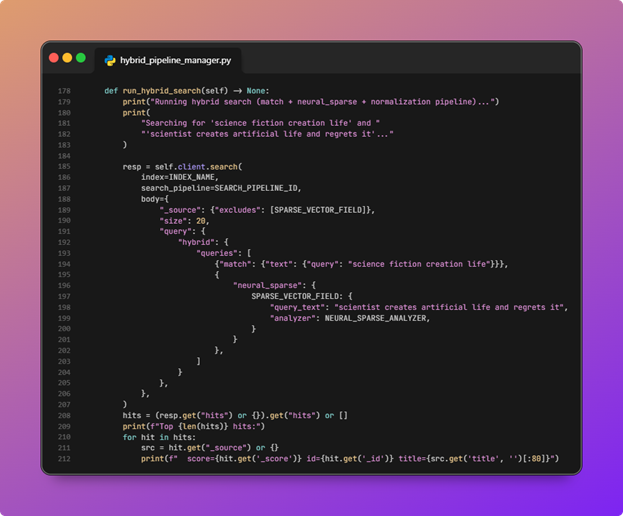Click the green maximize window button
The image size is (623, 516).
(81, 58)
